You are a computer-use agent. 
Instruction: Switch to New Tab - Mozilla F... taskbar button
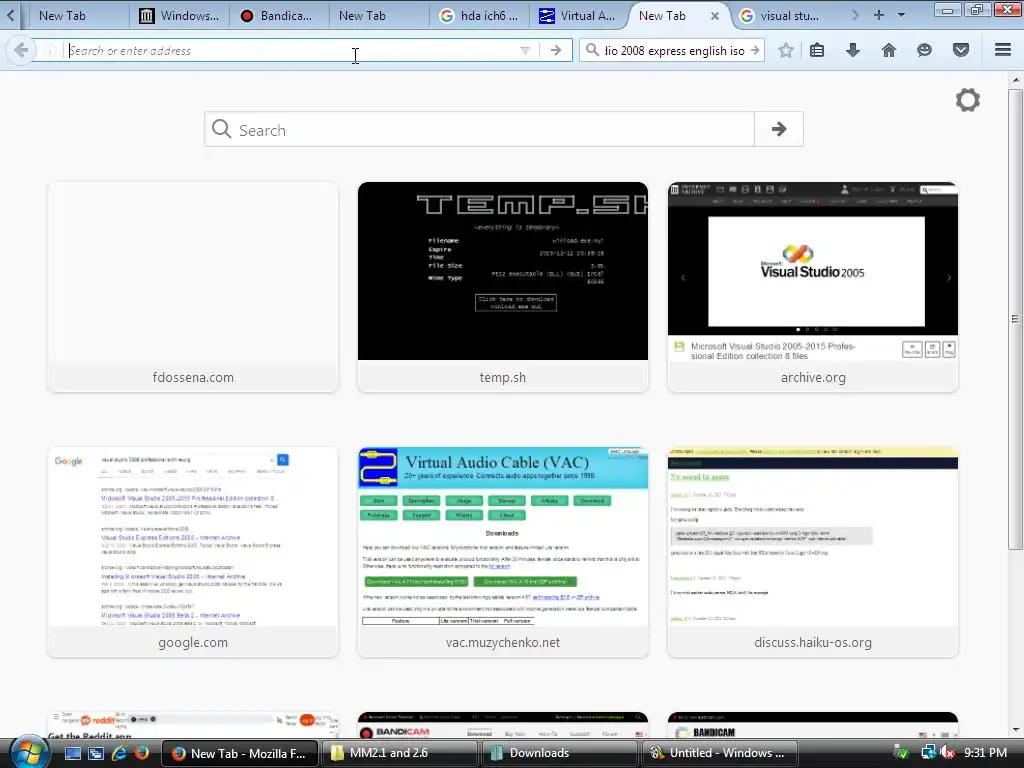point(239,753)
